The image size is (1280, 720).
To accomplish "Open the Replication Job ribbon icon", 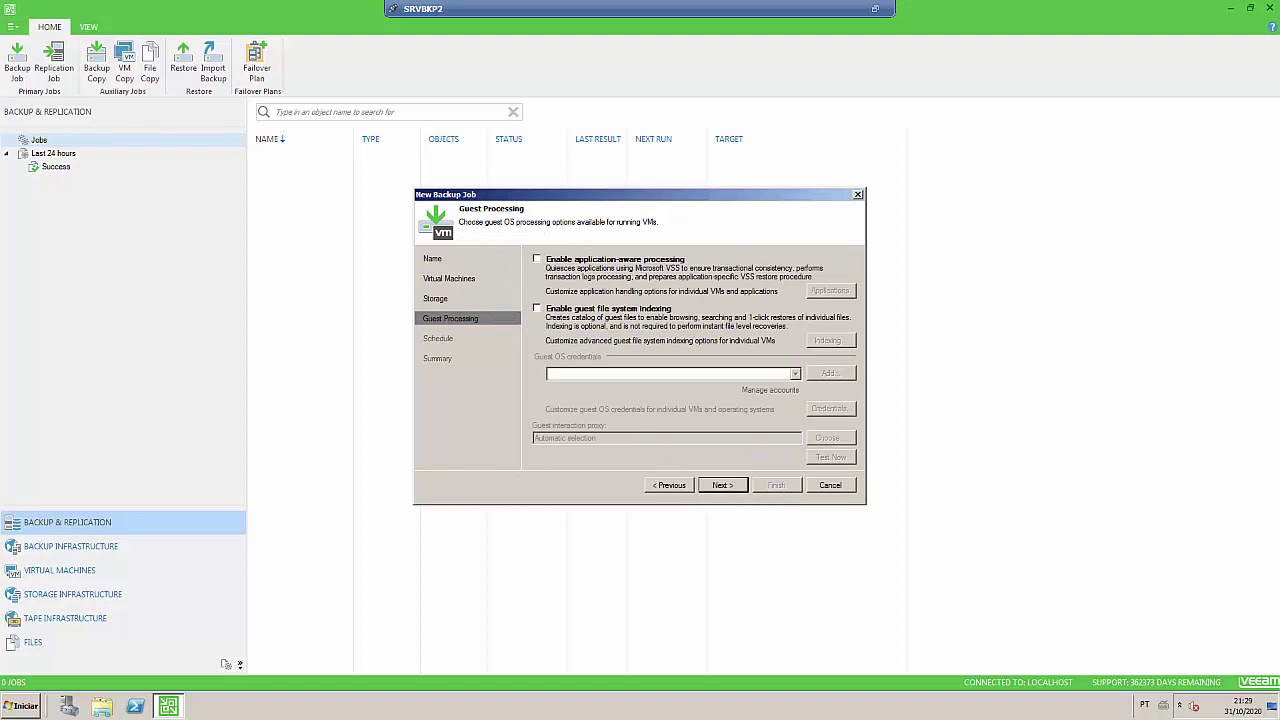I will [54, 62].
